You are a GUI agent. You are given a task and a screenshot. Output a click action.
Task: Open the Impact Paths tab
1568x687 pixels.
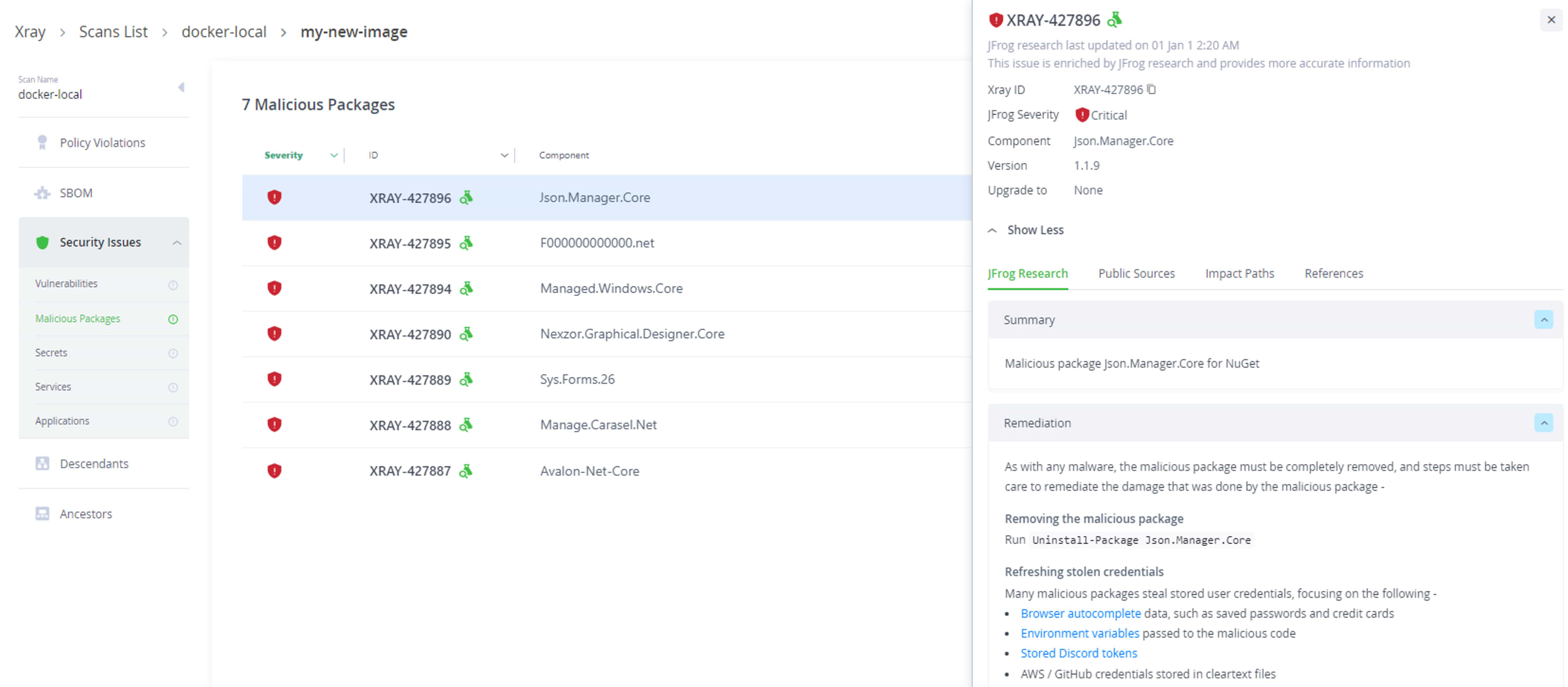(1239, 274)
